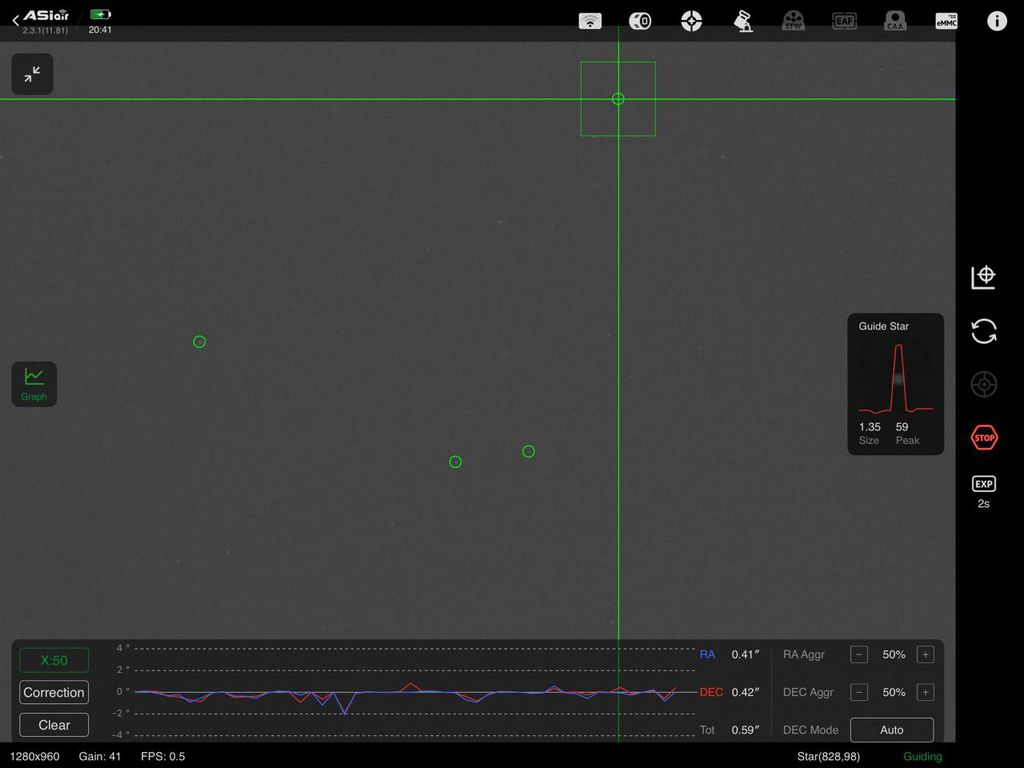Open the Wi-Fi settings icon
Screen dimensions: 1024x768
pyautogui.click(x=590, y=21)
